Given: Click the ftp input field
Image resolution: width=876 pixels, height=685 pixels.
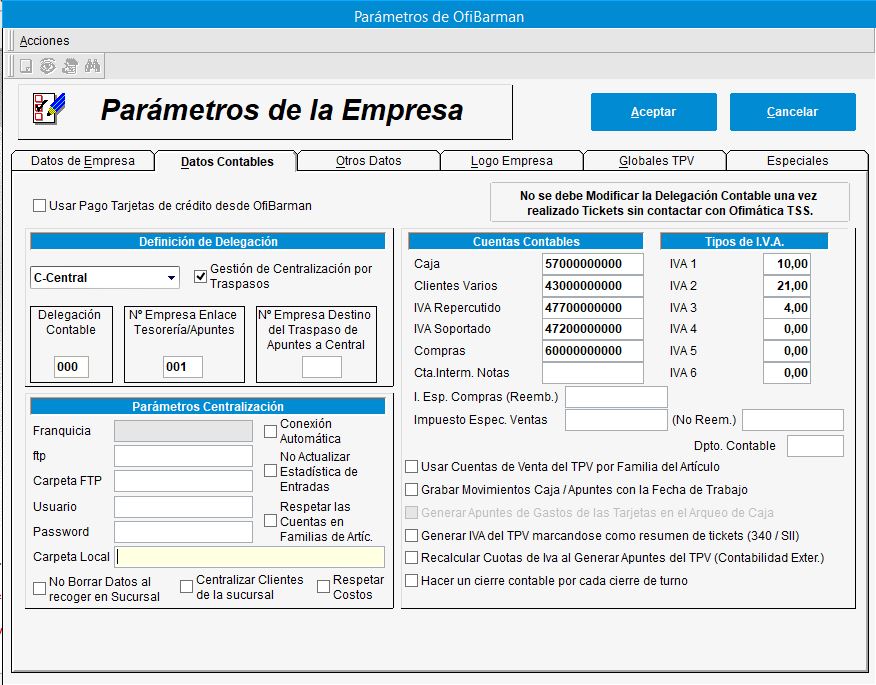Looking at the screenshot, I should point(183,456).
